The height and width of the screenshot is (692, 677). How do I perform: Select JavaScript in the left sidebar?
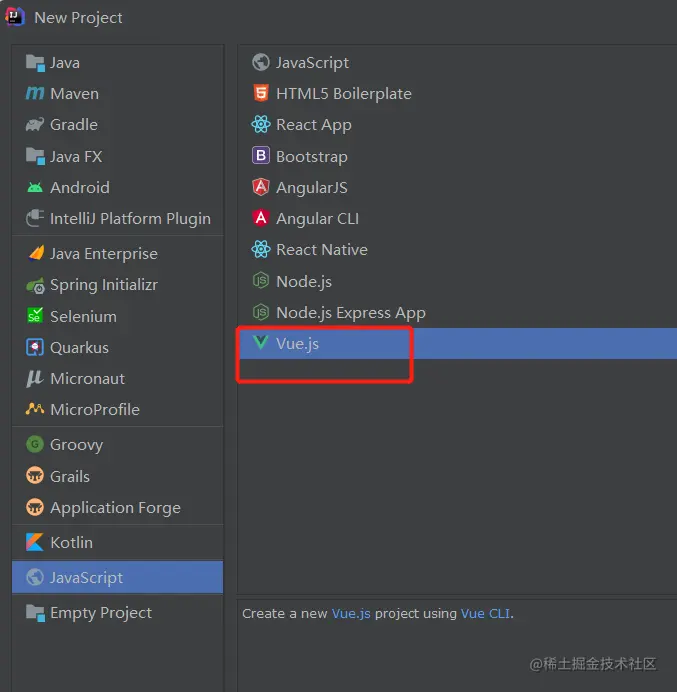(117, 577)
